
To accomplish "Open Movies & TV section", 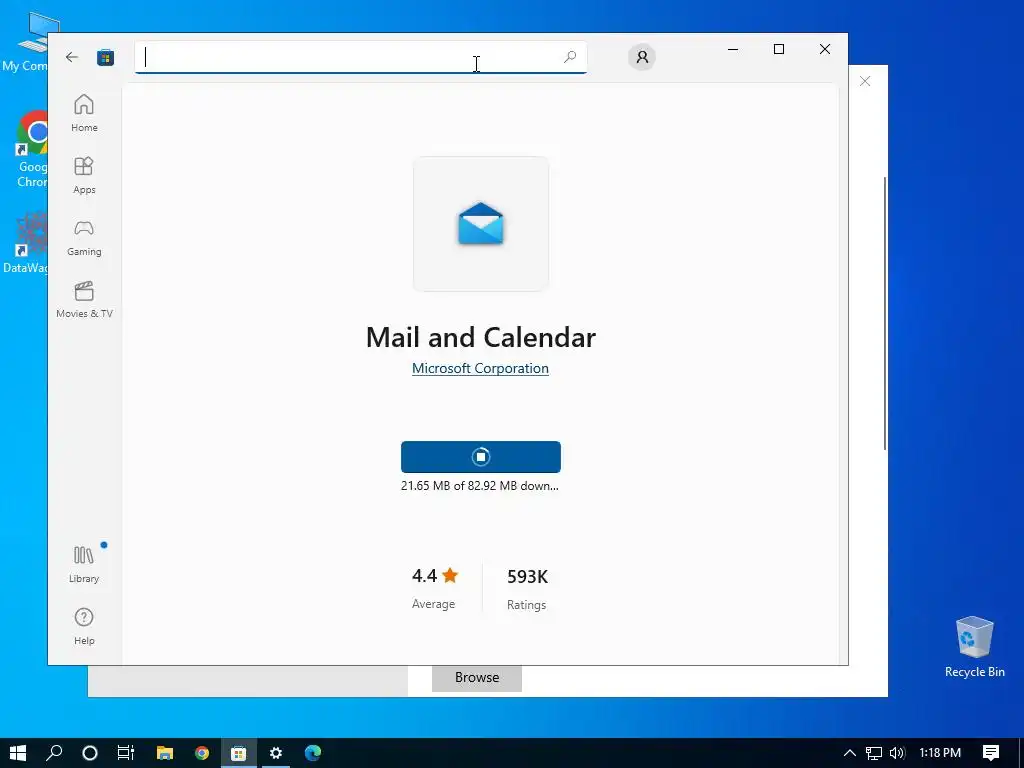I will click(x=84, y=299).
